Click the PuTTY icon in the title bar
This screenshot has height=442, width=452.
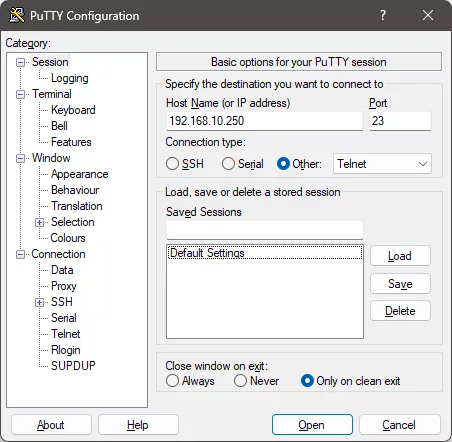point(17,15)
